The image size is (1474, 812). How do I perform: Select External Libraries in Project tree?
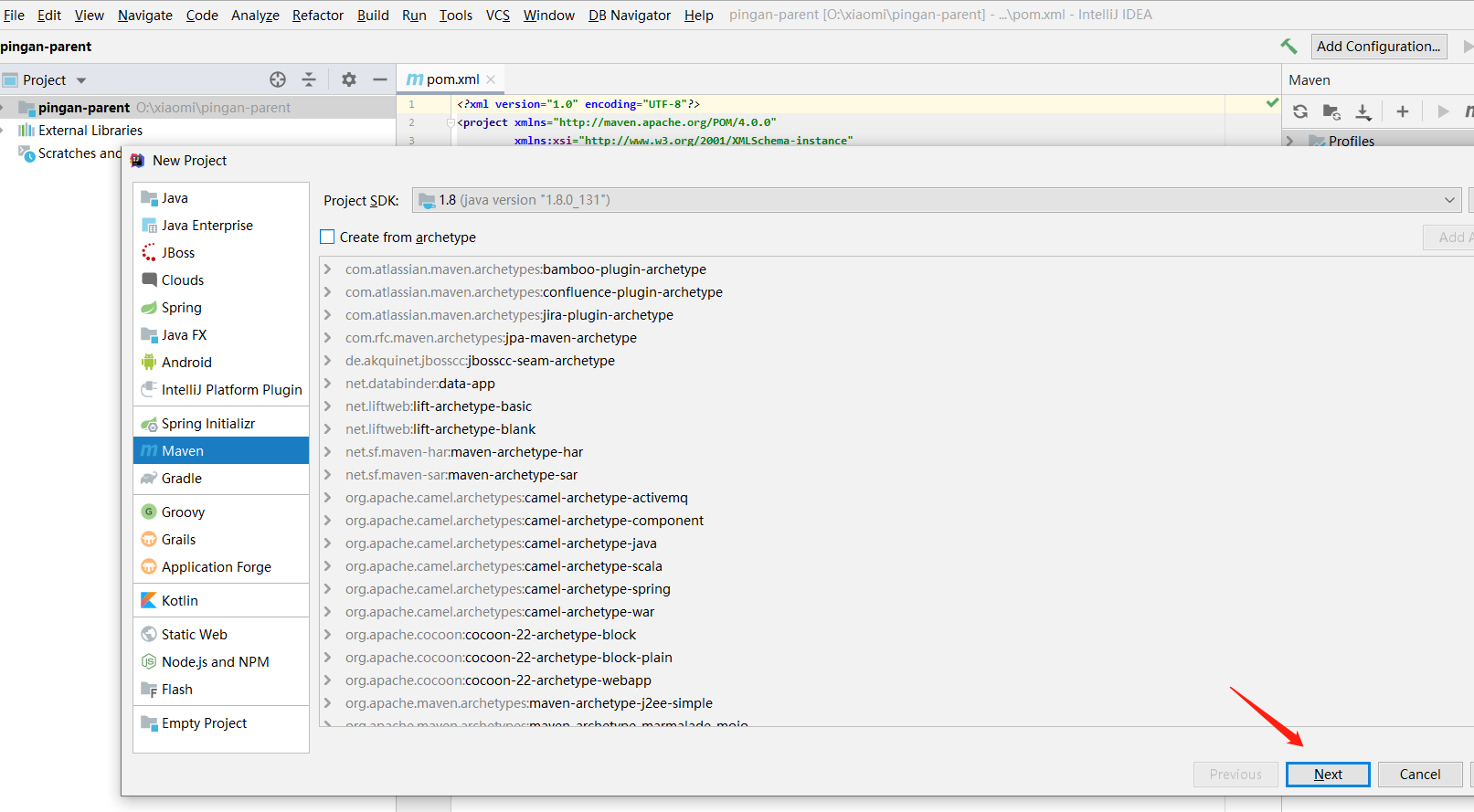[x=90, y=130]
